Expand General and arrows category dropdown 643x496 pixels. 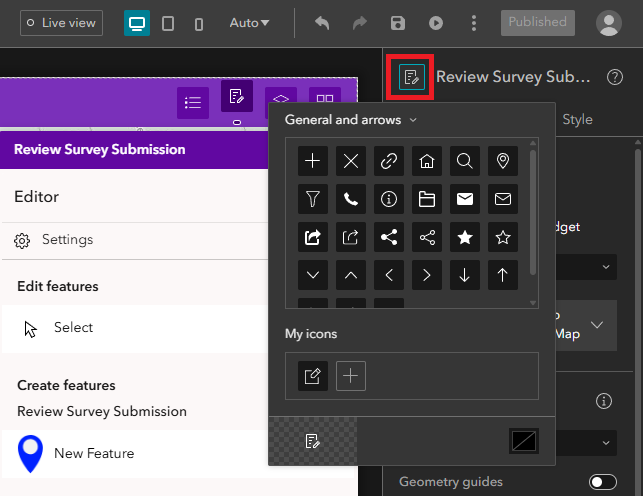351,120
